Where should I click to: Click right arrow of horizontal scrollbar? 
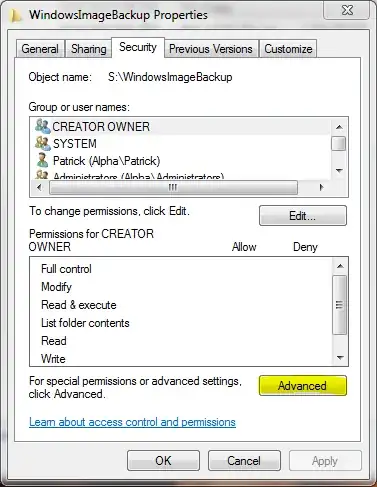[321, 187]
